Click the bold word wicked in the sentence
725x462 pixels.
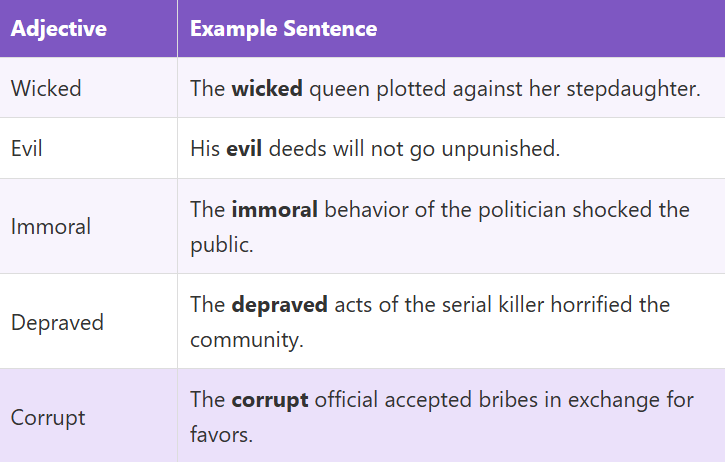coord(267,88)
